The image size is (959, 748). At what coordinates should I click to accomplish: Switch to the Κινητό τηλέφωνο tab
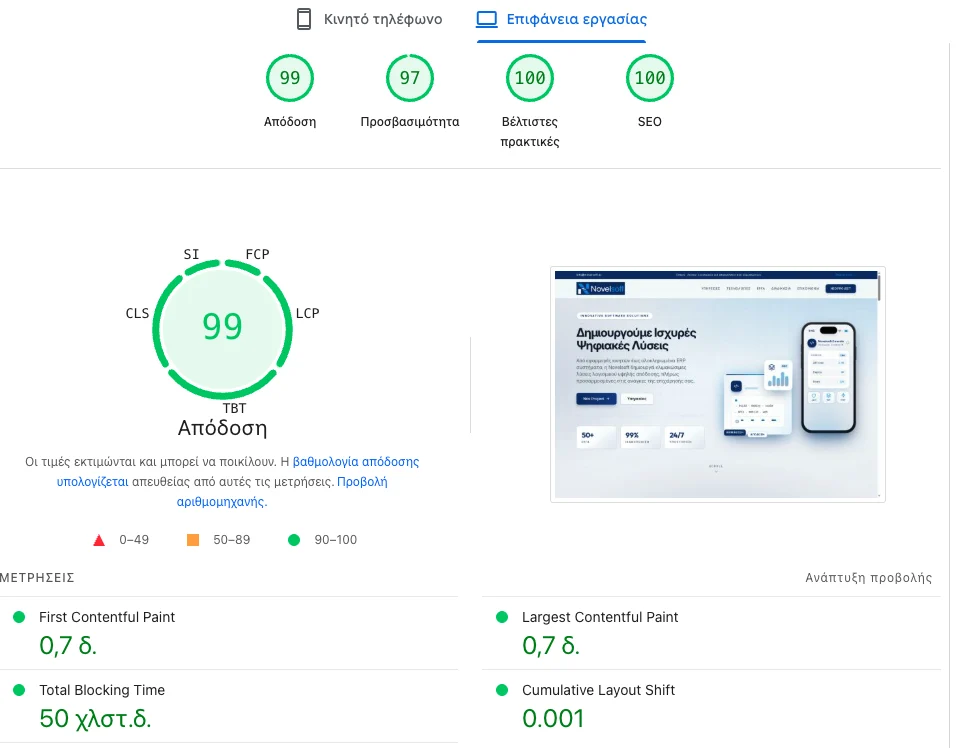369,20
